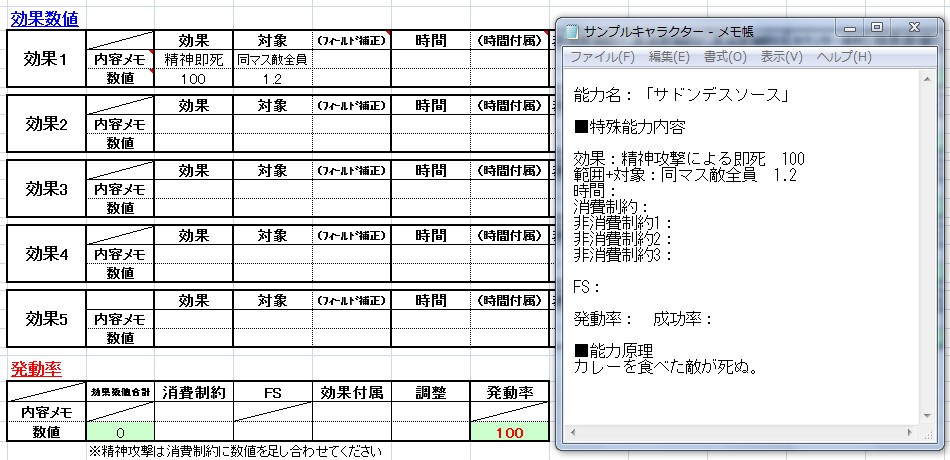
Task: Select the cell containing 1.2
Action: tap(272, 79)
